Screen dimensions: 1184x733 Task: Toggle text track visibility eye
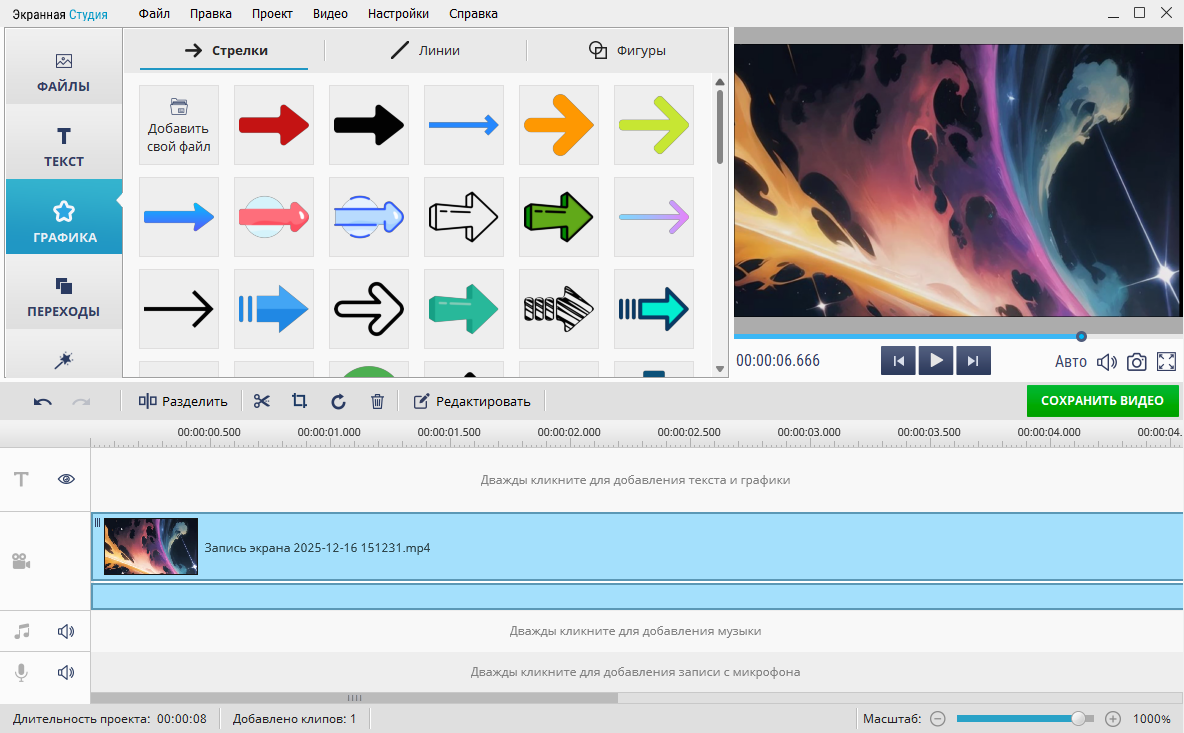tap(66, 479)
